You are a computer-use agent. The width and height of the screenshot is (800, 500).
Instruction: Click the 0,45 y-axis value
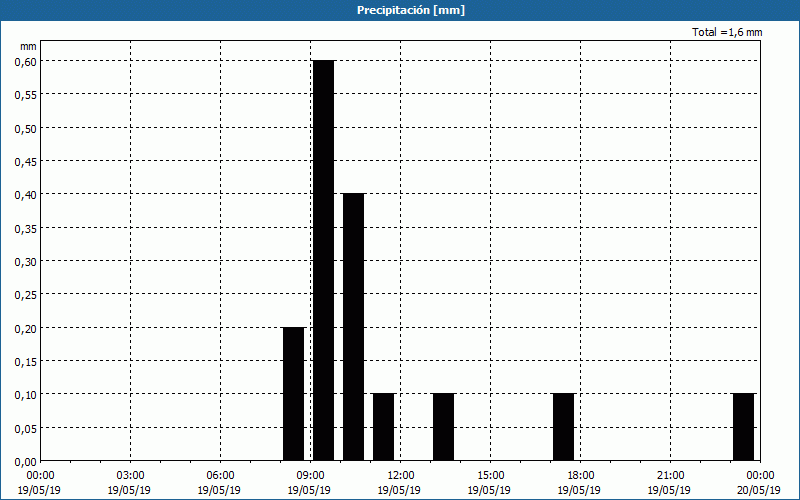[x=26, y=162]
